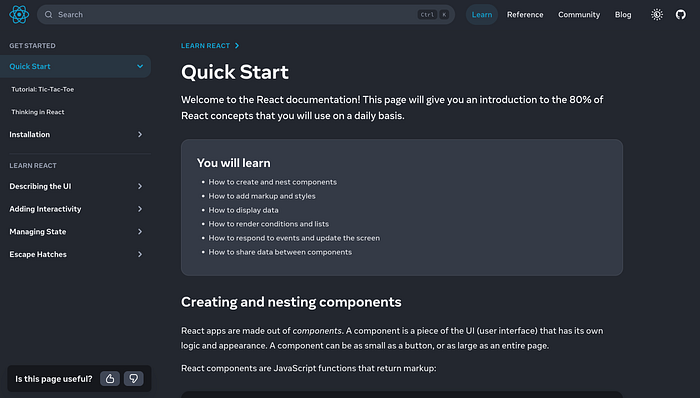
Task: Open Thinking in React link
Action: tap(38, 112)
